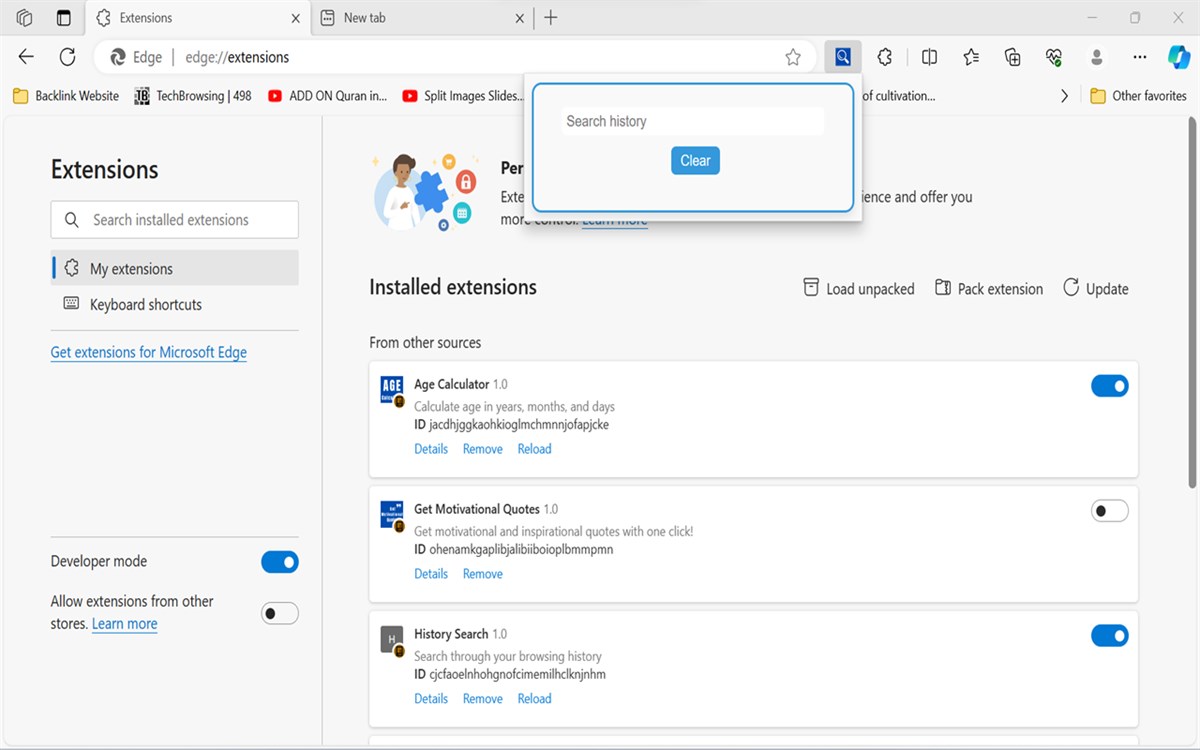
Task: Open the Copilot icon
Action: 1179,57
